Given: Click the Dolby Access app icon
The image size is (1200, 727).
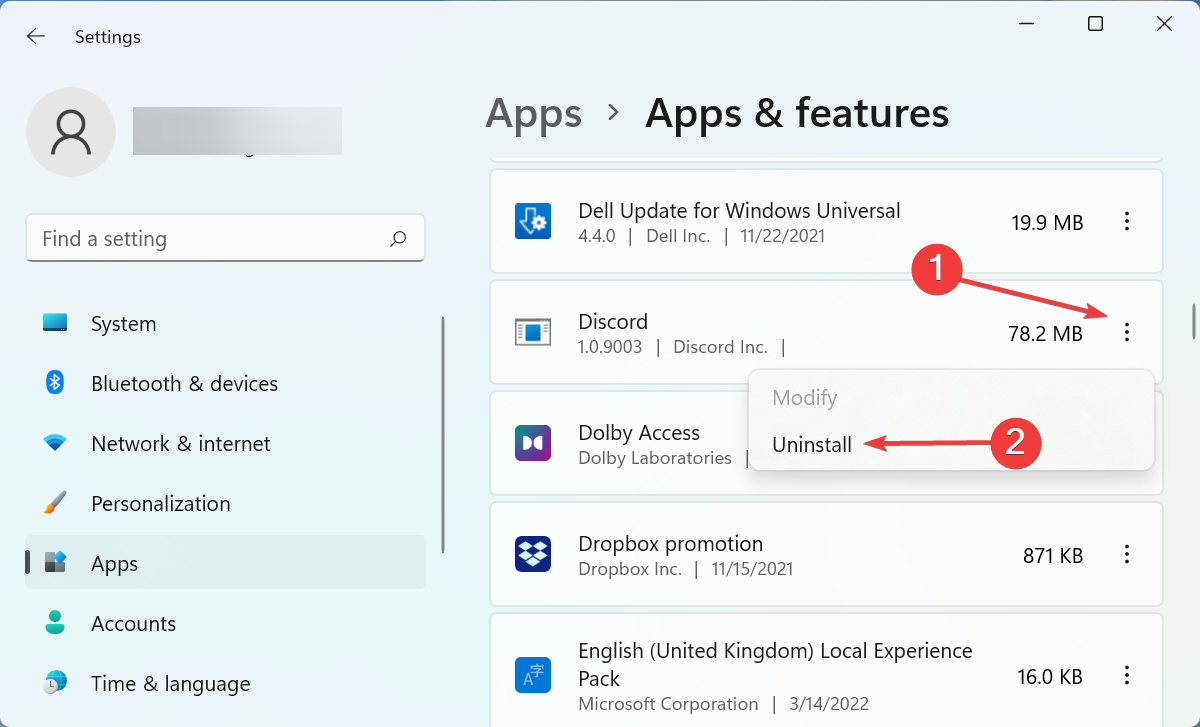Looking at the screenshot, I should click(533, 443).
